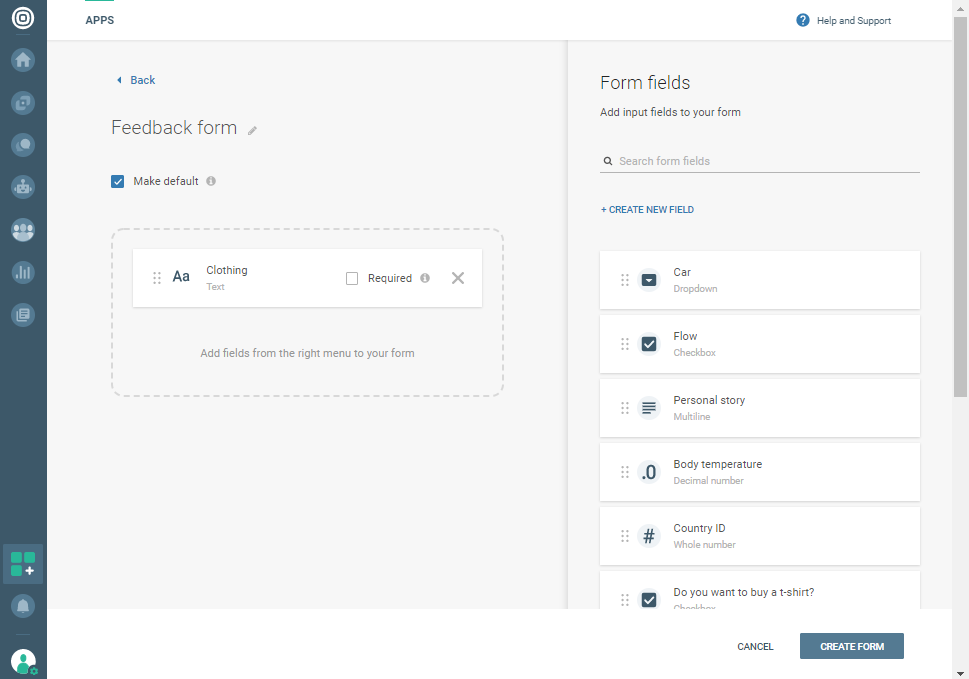The height and width of the screenshot is (679, 969).
Task: Click the pencil icon to rename form
Action: [x=253, y=130]
